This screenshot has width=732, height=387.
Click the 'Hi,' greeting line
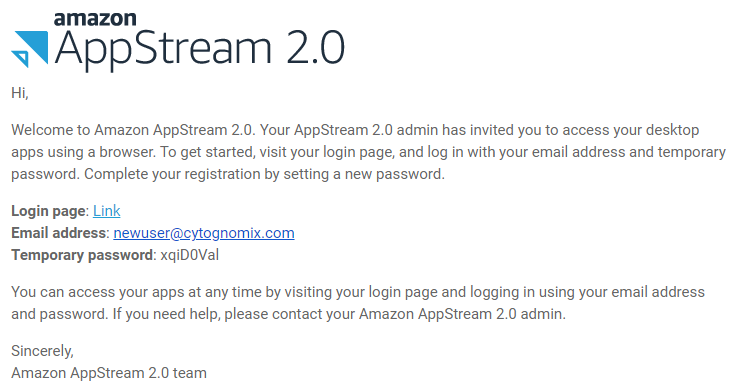(x=20, y=93)
